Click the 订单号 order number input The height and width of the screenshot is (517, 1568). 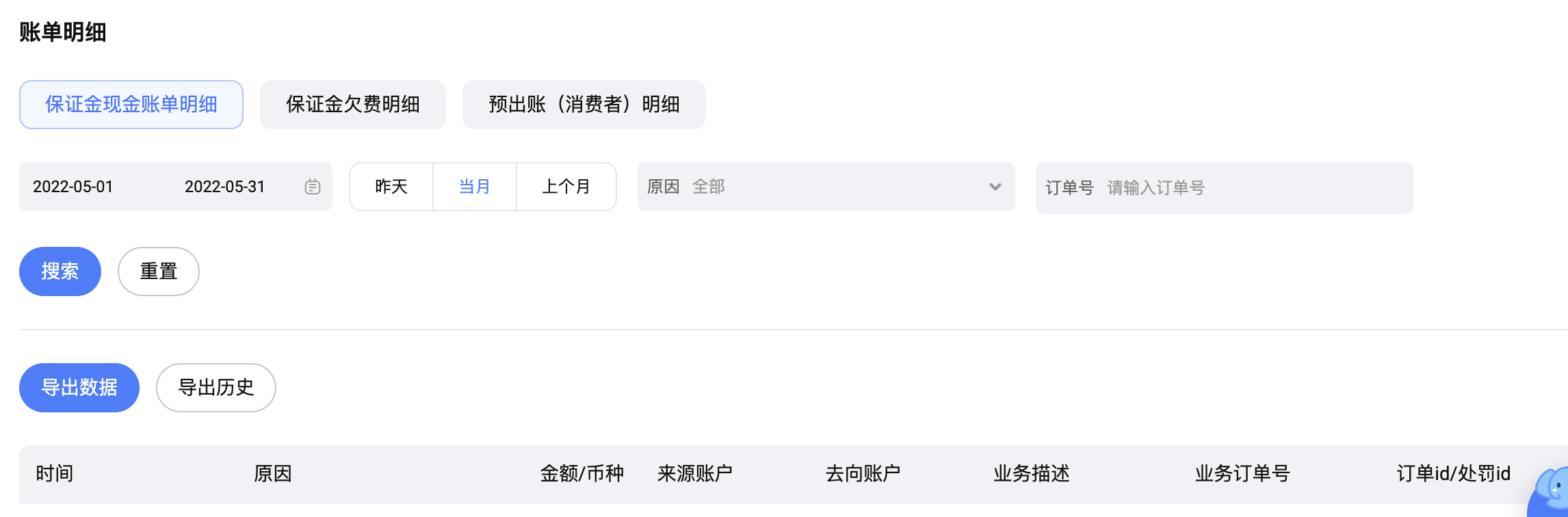coord(1225,187)
